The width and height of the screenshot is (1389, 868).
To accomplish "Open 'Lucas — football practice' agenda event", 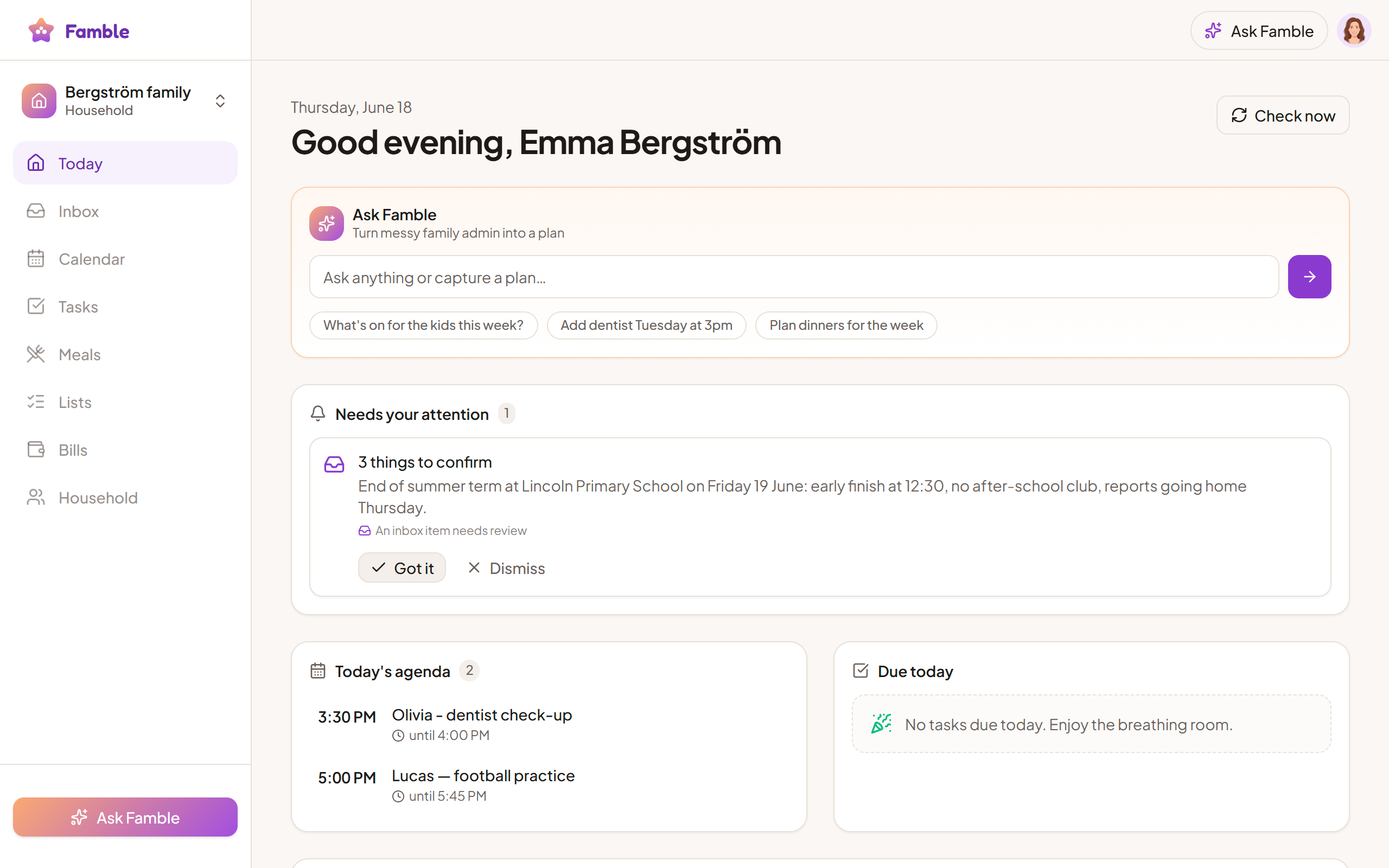I will point(483,776).
